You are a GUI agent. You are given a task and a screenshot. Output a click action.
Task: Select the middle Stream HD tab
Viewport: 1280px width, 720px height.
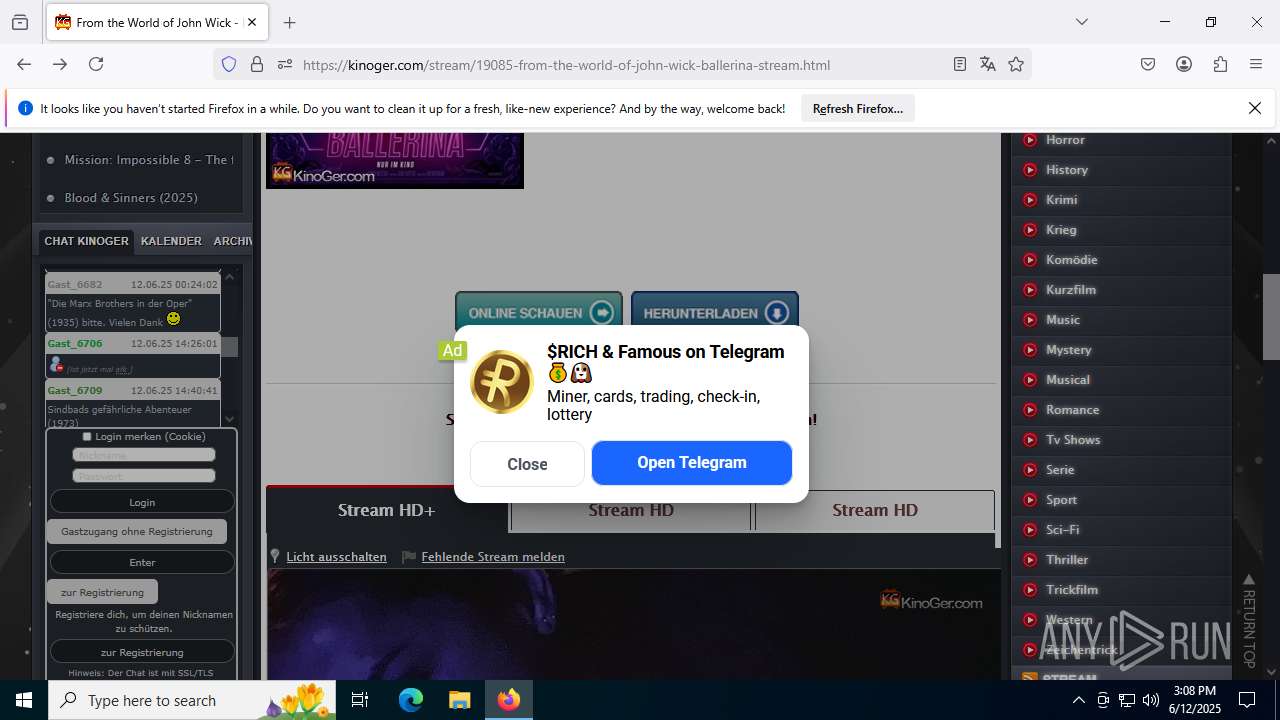[x=631, y=510]
